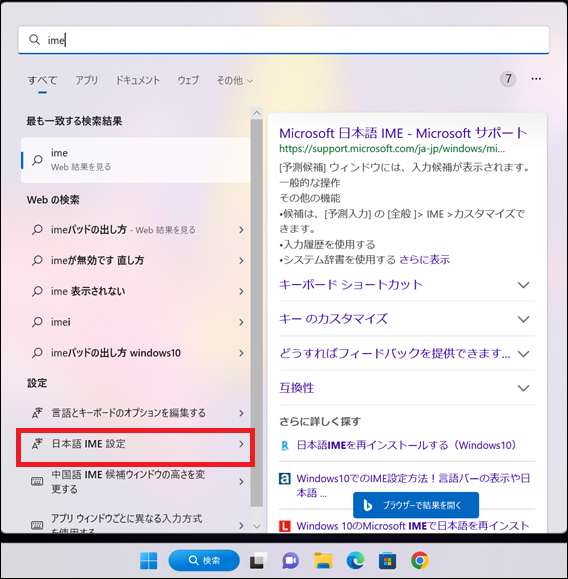Select best match "ime" Web 結果を見る
This screenshot has width=568, height=579.
pyautogui.click(x=136, y=160)
